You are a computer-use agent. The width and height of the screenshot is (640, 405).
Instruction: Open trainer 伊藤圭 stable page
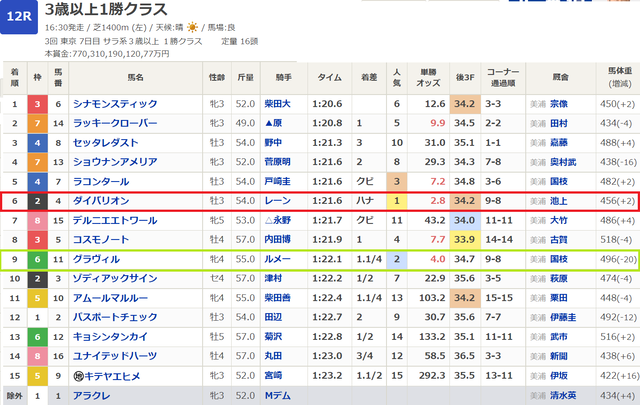563,317
